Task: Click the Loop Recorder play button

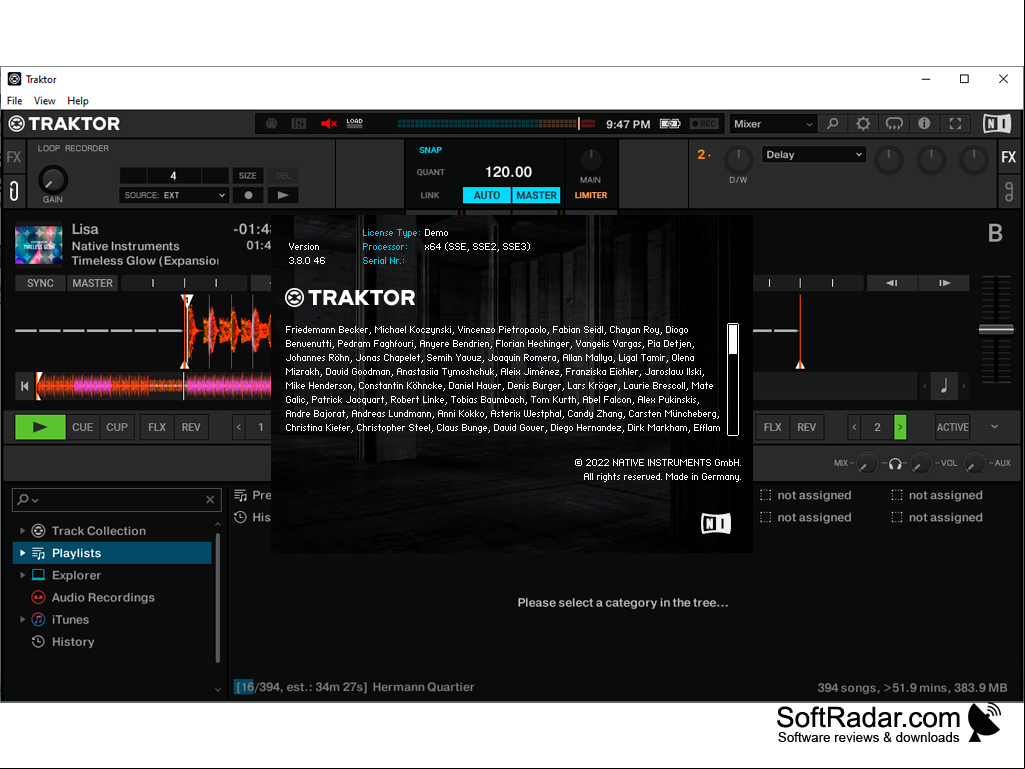Action: [x=283, y=195]
